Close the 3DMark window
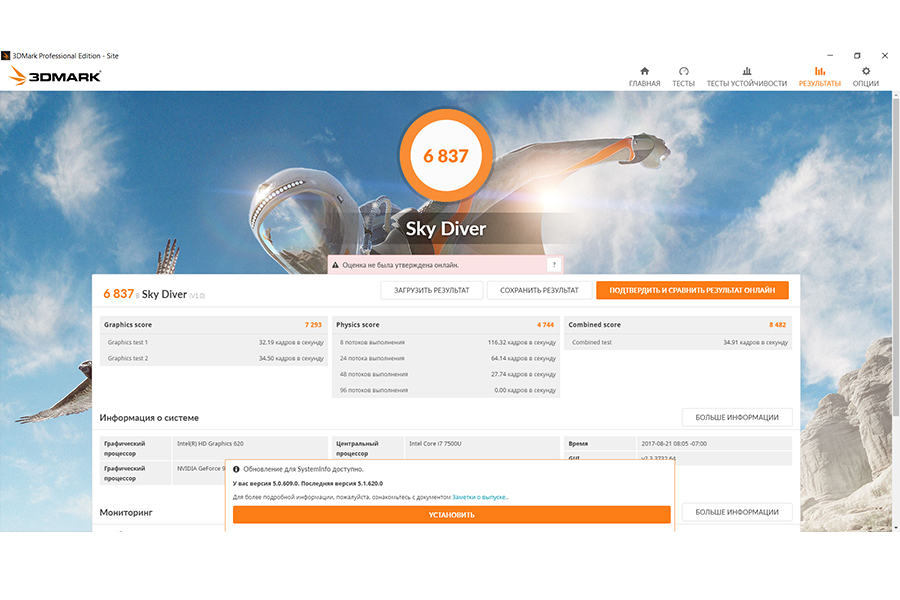The image size is (900, 600). 885,56
